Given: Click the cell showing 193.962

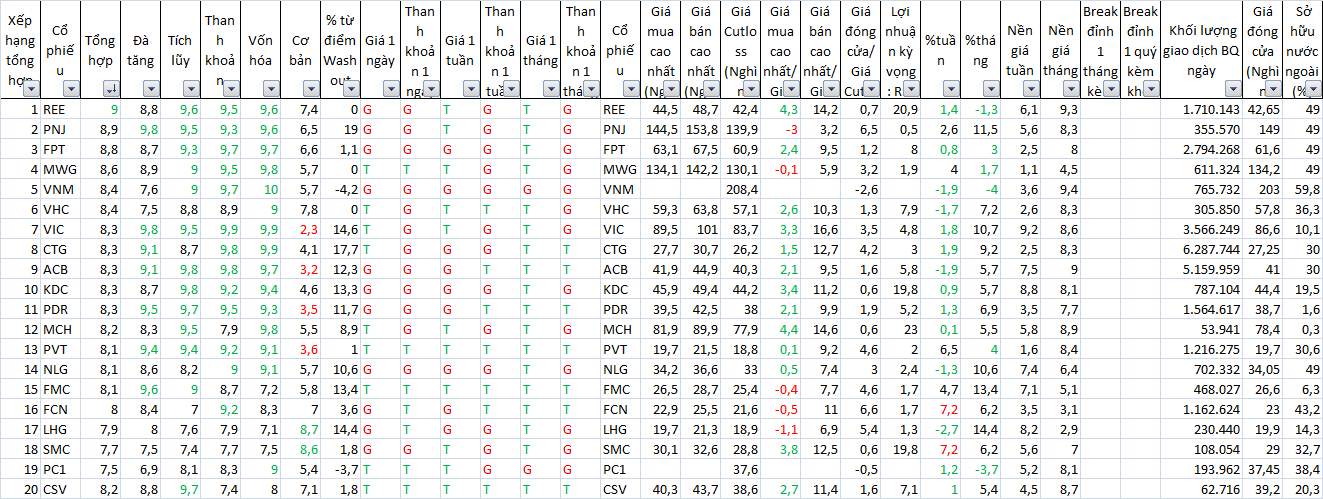Looking at the screenshot, I should (x=1201, y=469).
